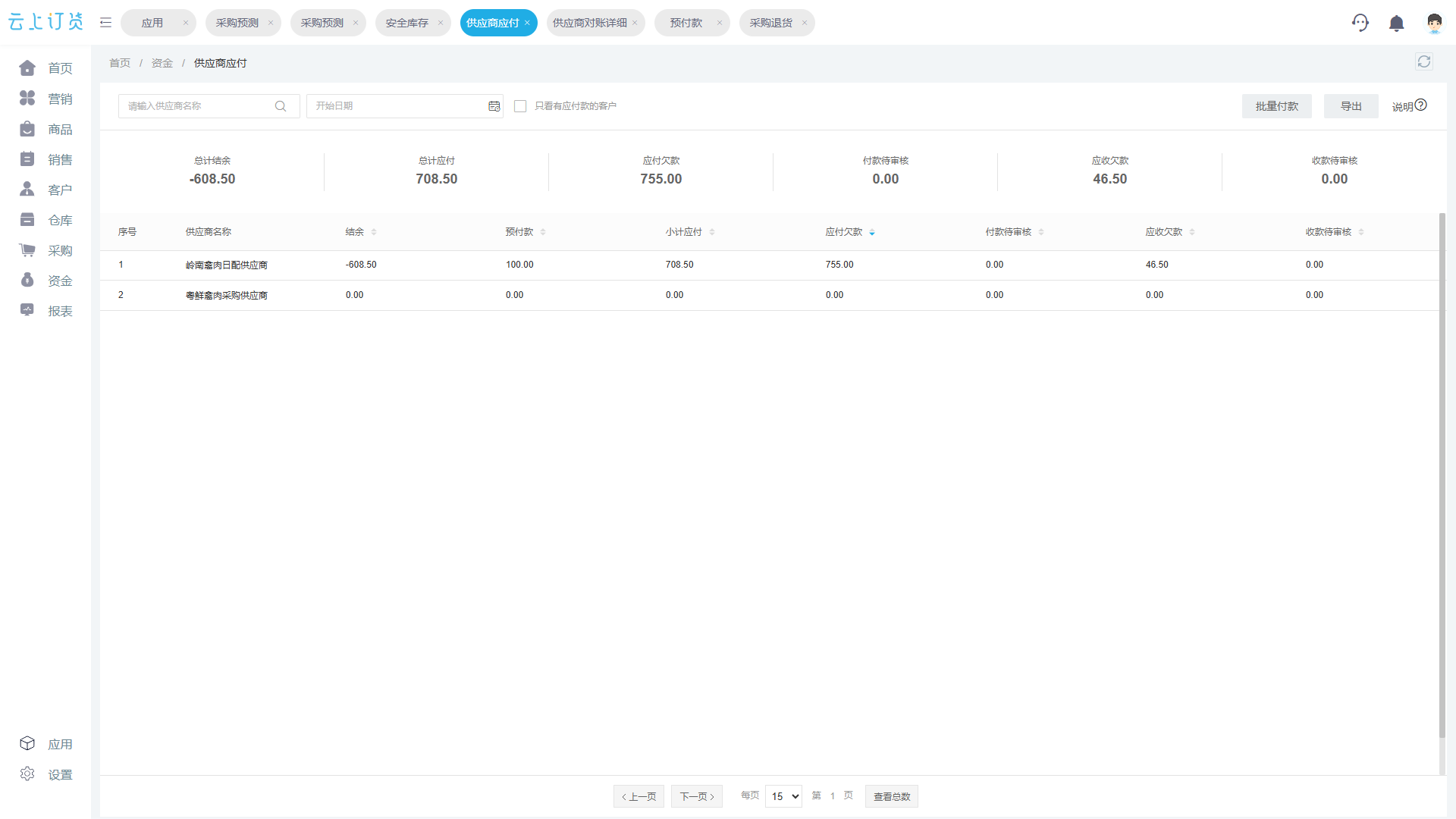Click the 查看总数 button
The height and width of the screenshot is (819, 1456).
(891, 796)
